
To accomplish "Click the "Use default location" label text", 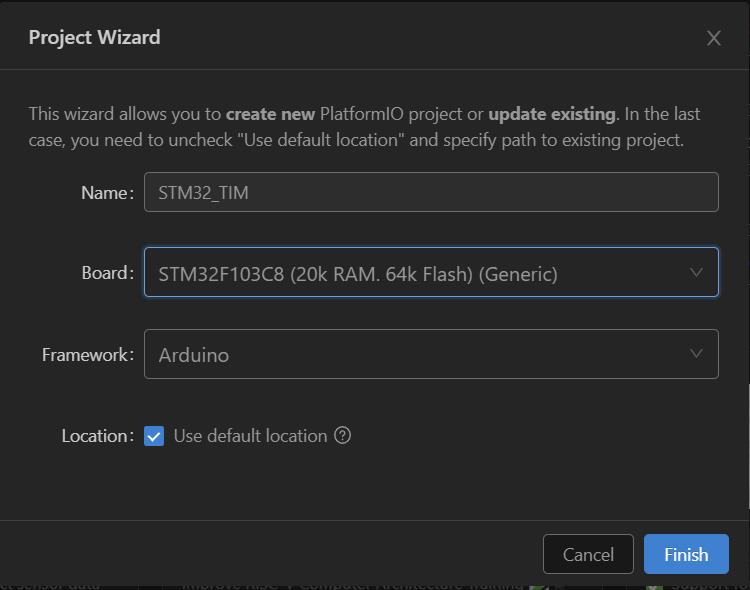I will coord(250,436).
